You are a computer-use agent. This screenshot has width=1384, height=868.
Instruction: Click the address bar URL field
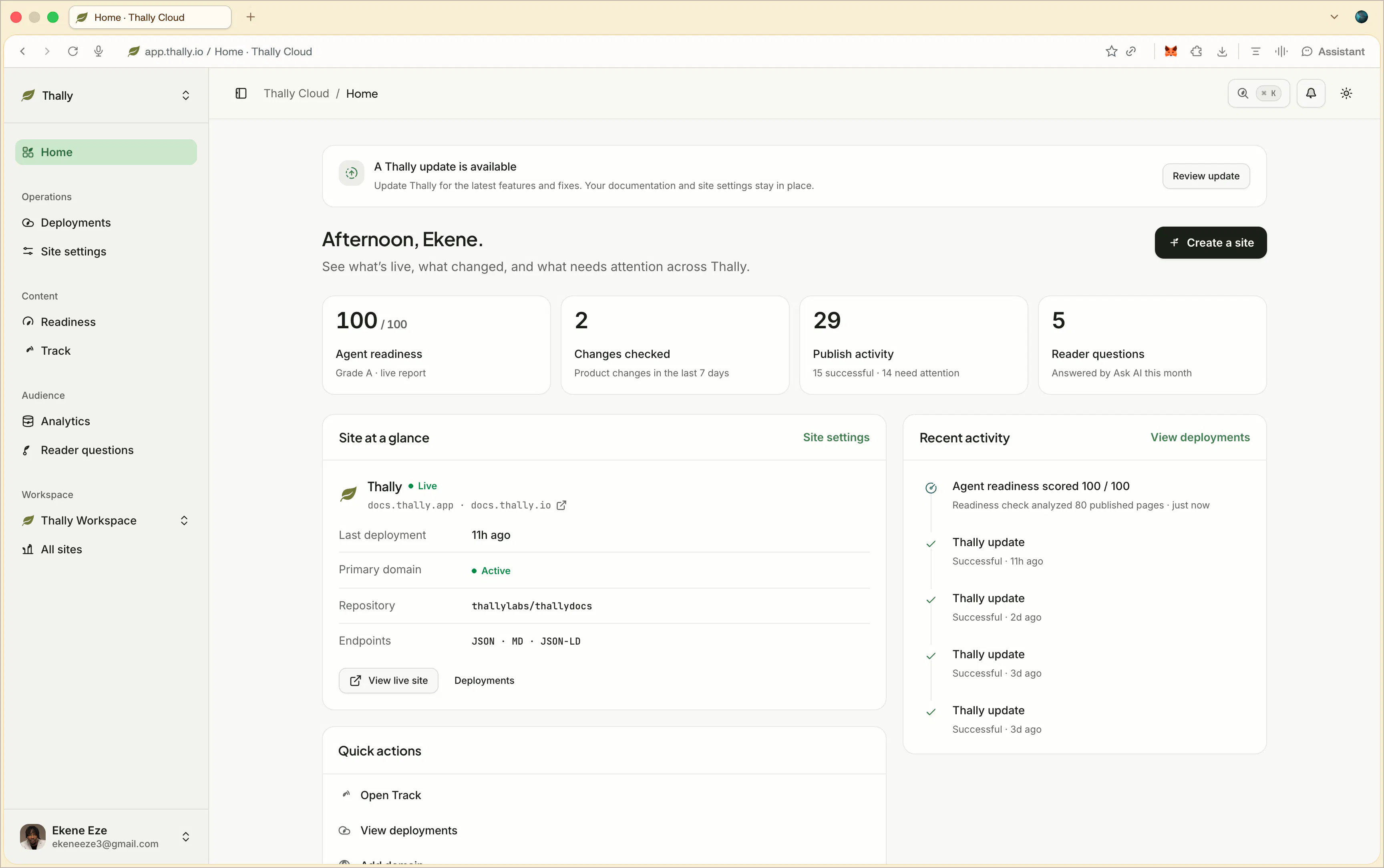click(229, 51)
